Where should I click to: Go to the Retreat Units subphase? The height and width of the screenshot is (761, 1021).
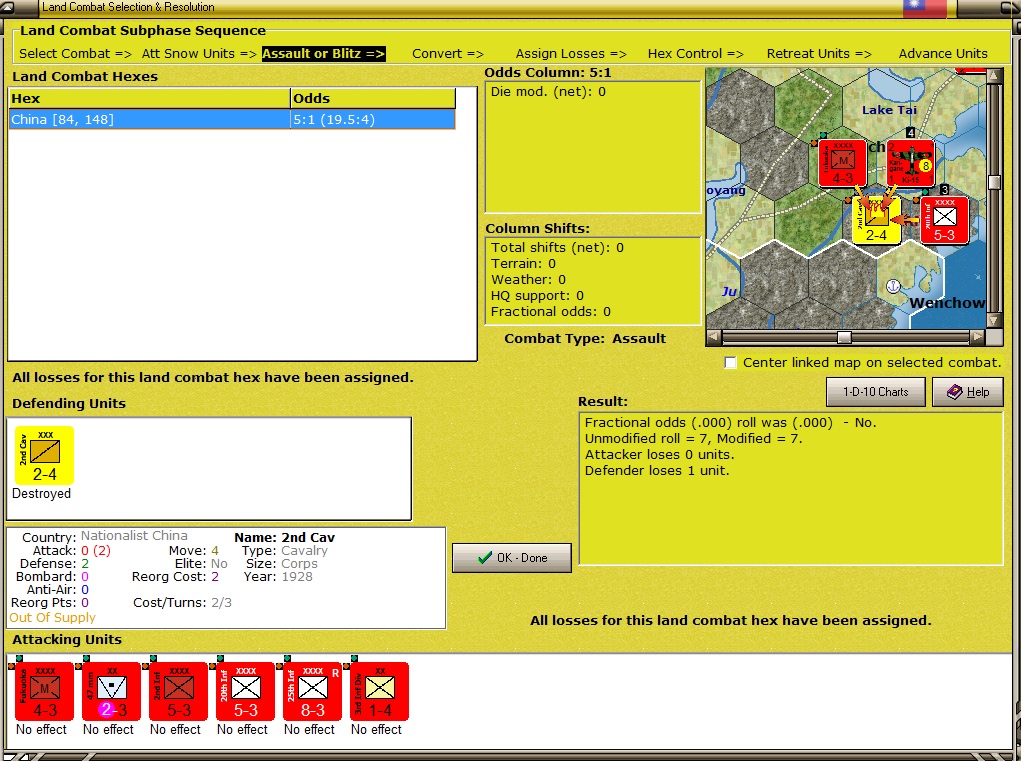click(x=819, y=54)
